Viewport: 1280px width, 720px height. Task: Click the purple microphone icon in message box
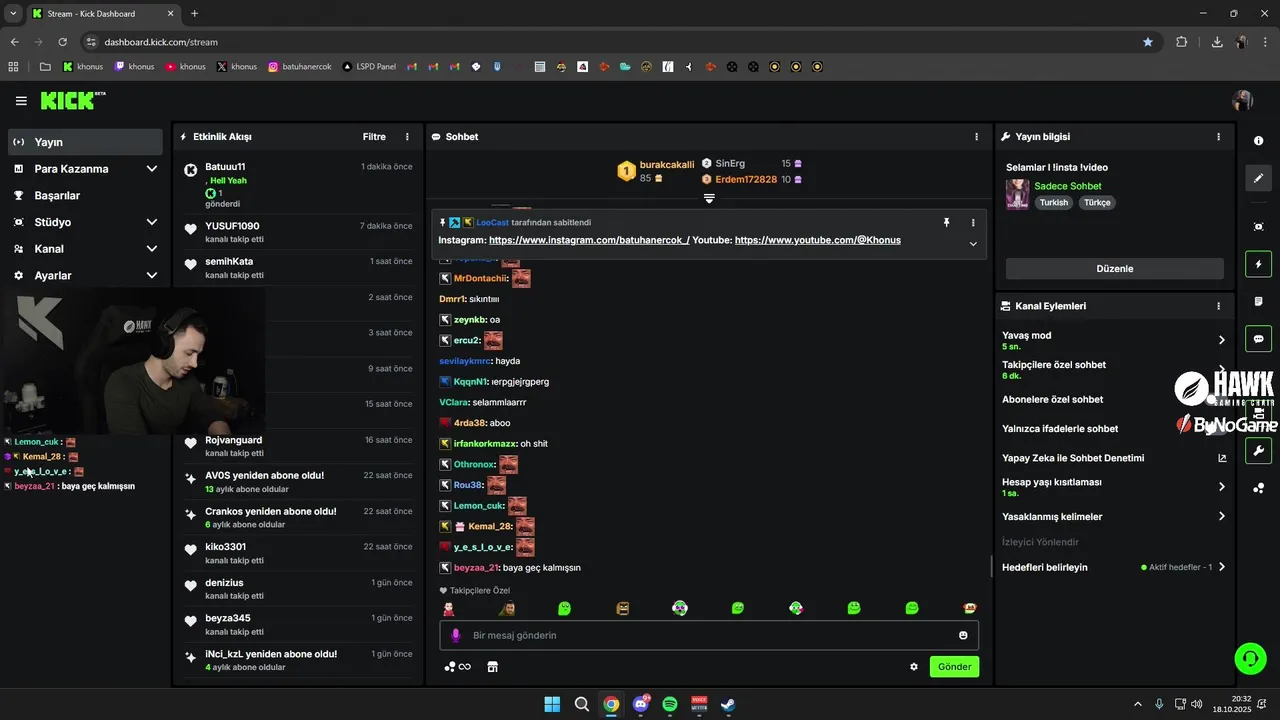pyautogui.click(x=456, y=635)
